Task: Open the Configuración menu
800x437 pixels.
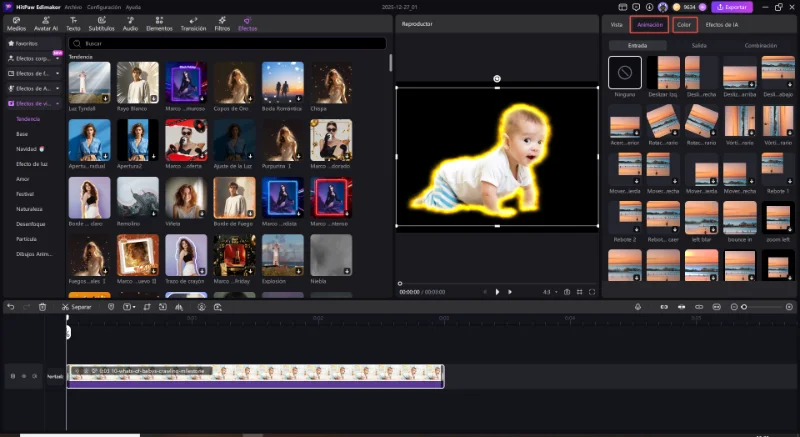Action: click(104, 7)
